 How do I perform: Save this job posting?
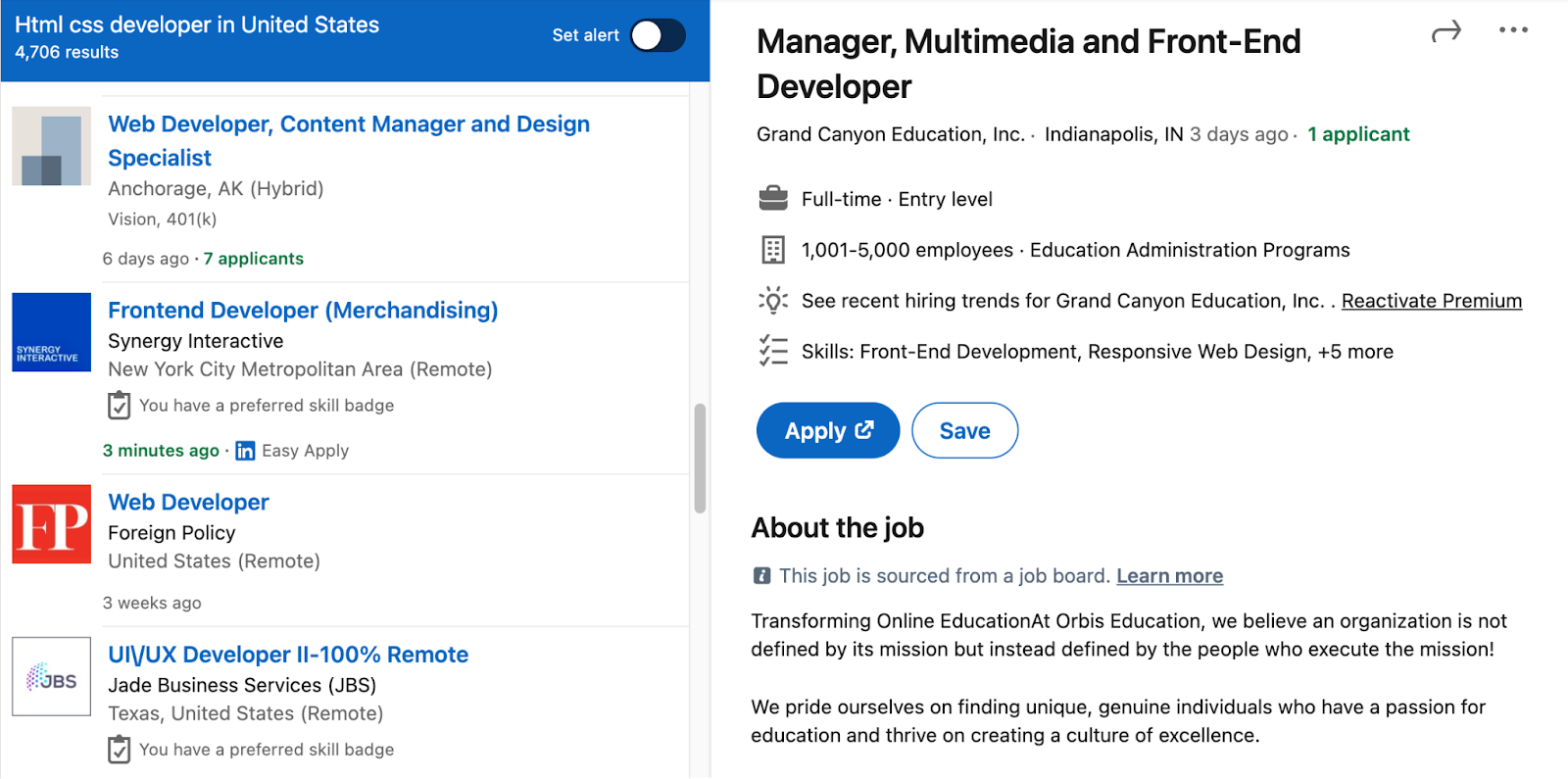pos(964,430)
